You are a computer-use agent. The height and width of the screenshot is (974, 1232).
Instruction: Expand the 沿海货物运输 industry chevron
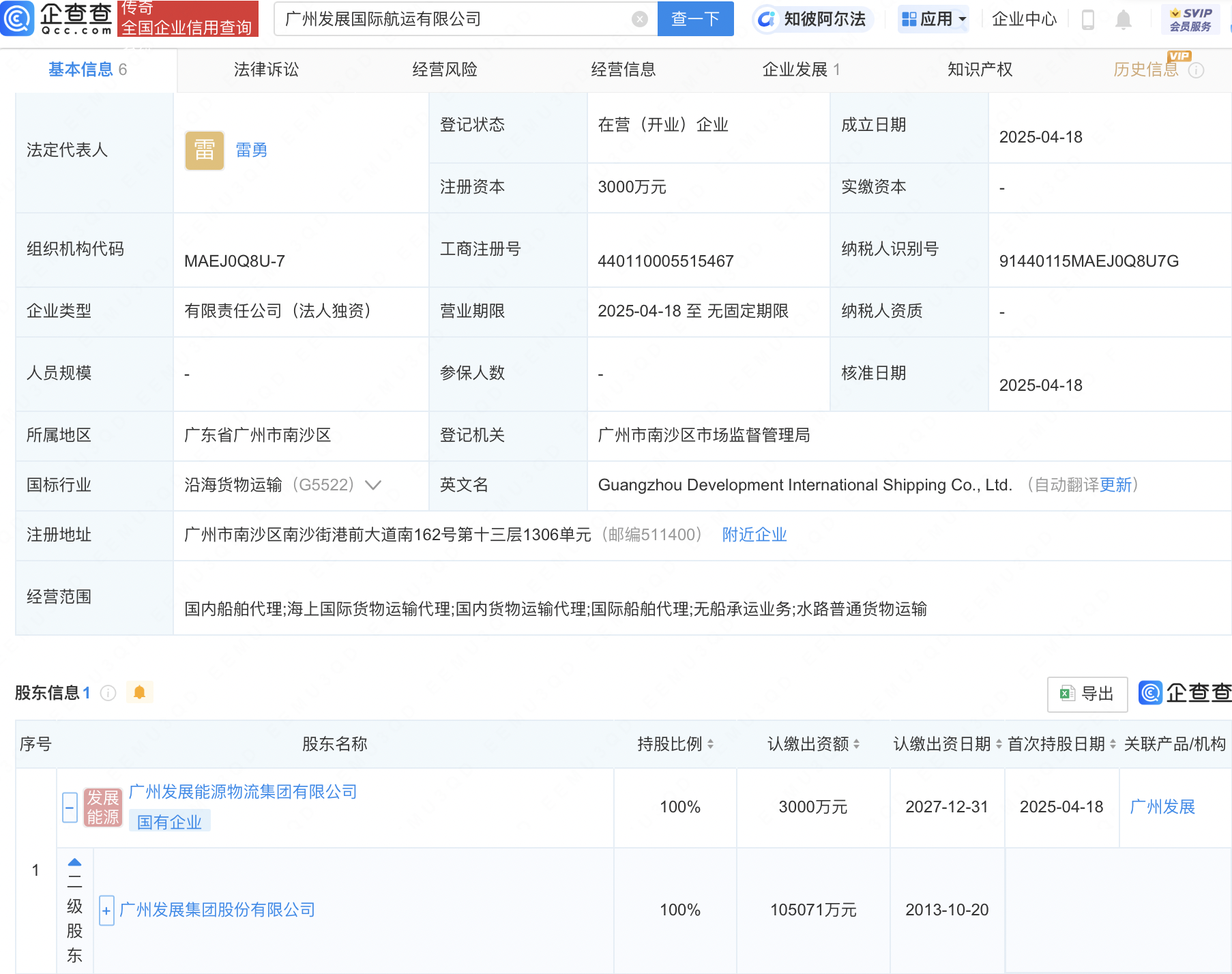tap(373, 485)
